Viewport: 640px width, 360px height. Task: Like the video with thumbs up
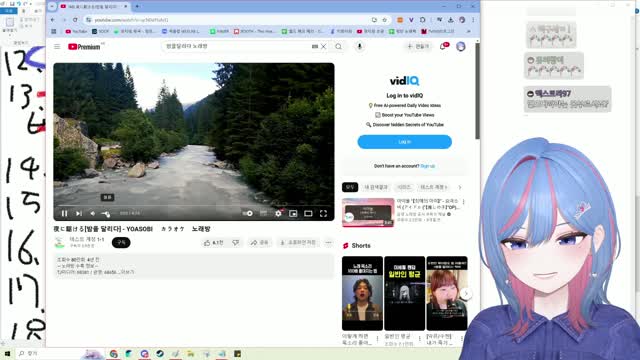coord(213,242)
